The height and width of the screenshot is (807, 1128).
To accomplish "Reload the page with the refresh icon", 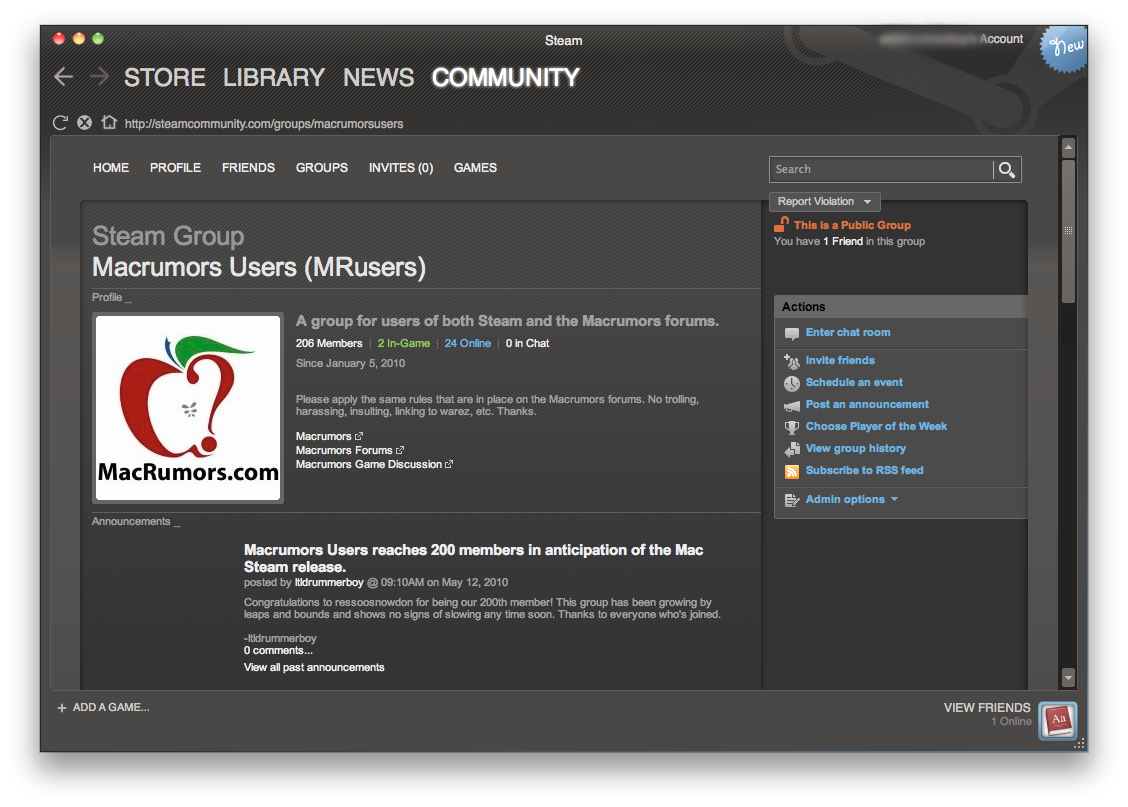I will (x=60, y=123).
